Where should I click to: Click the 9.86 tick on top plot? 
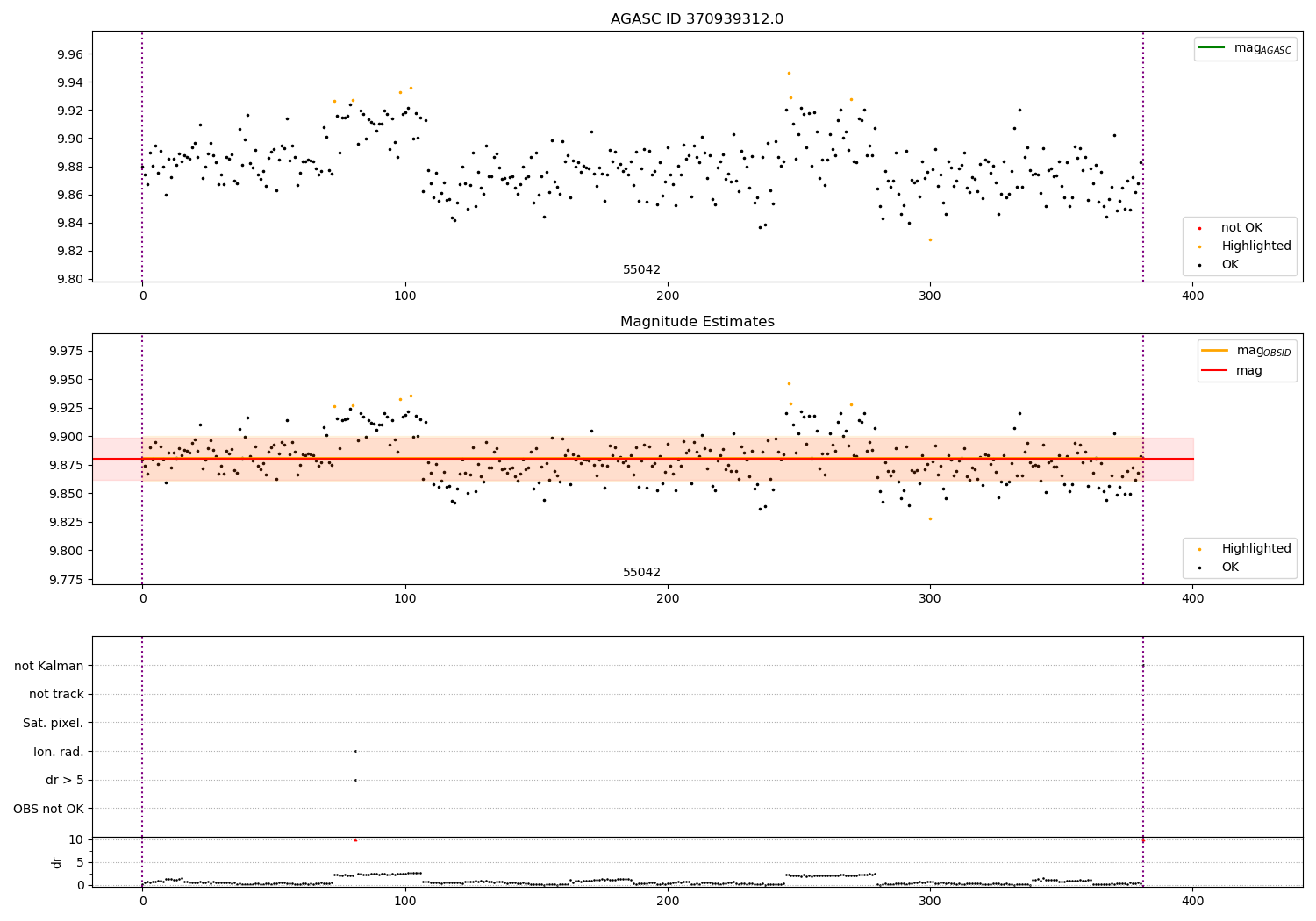[70, 195]
